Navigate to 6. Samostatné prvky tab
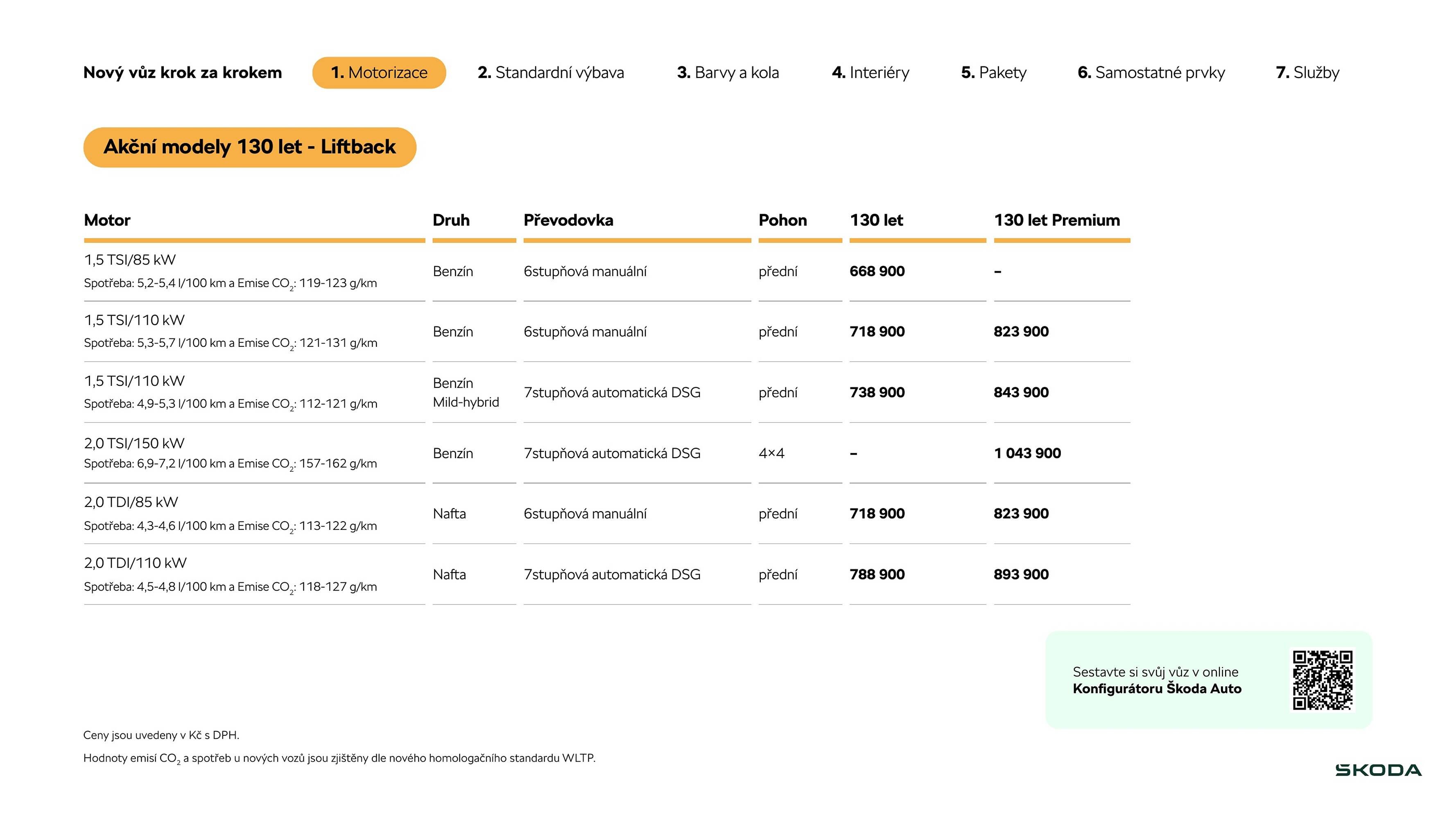Image resolution: width=1456 pixels, height=819 pixels. coord(1151,72)
